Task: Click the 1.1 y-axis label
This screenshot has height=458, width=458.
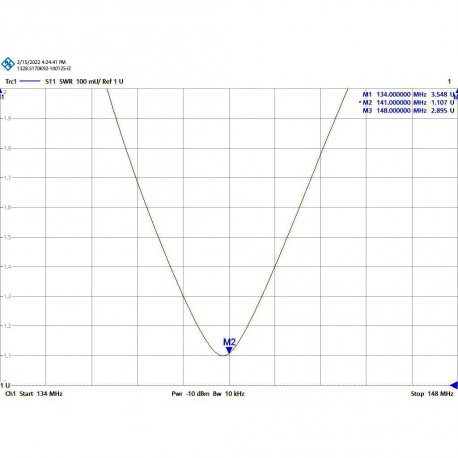Action: [7, 356]
